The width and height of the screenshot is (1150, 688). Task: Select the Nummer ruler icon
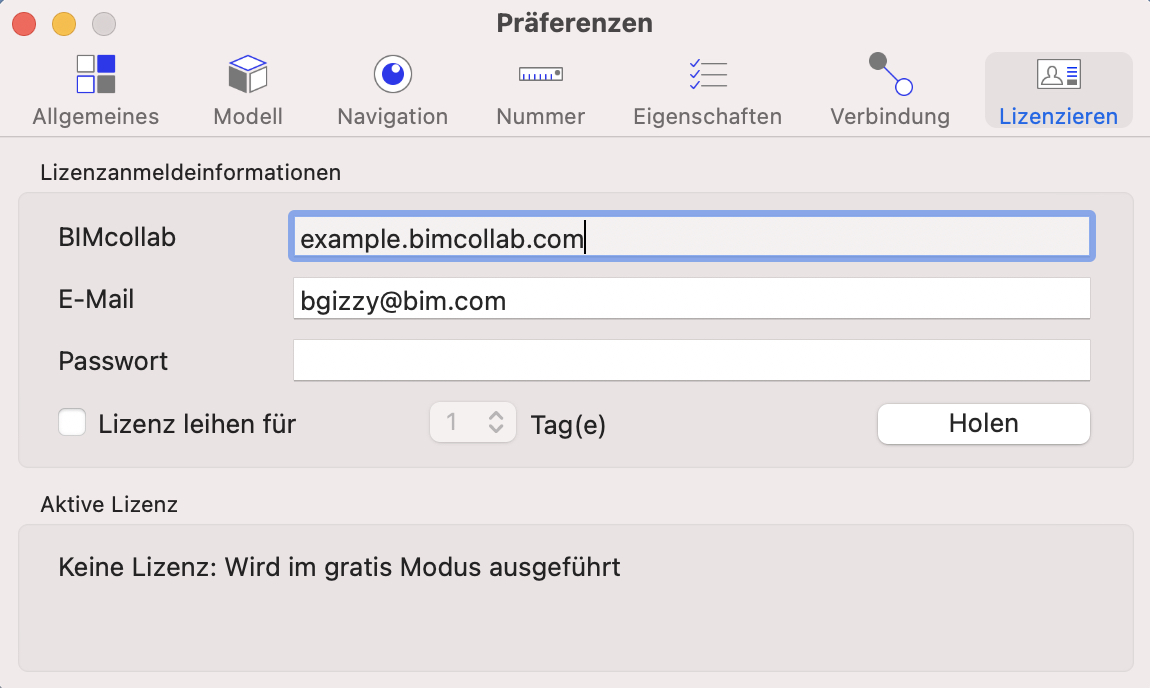coord(541,74)
